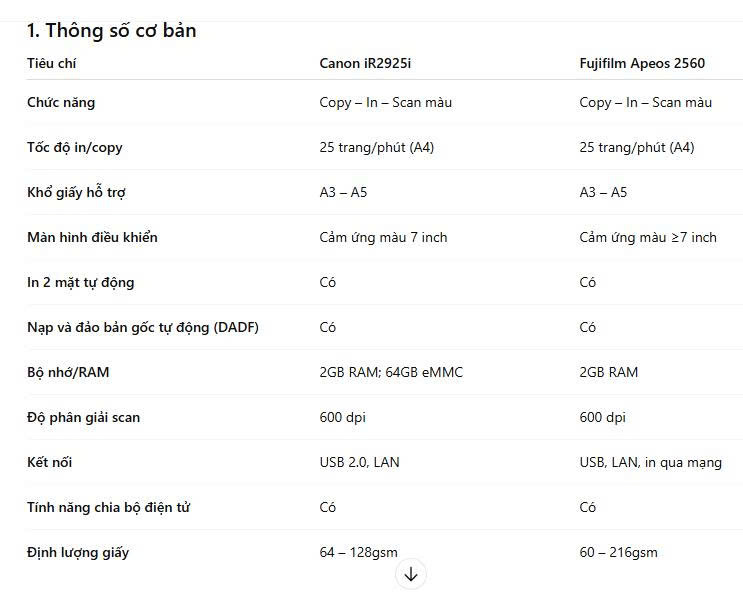Image resolution: width=743 pixels, height=597 pixels.
Task: Select the DADF row label text
Action: click(x=143, y=327)
